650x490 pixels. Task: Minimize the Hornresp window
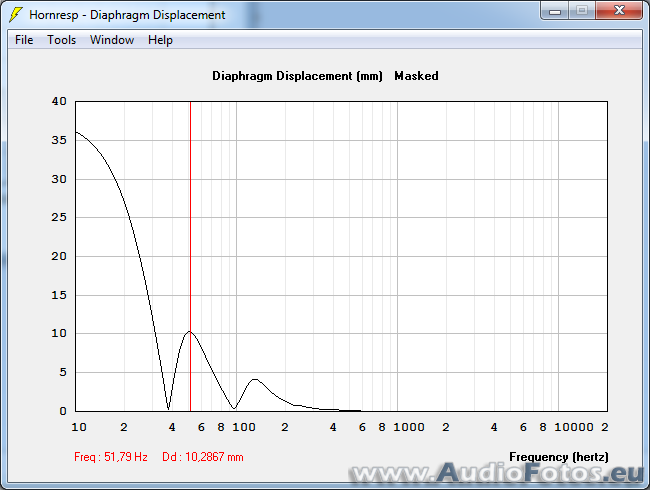[x=557, y=11]
